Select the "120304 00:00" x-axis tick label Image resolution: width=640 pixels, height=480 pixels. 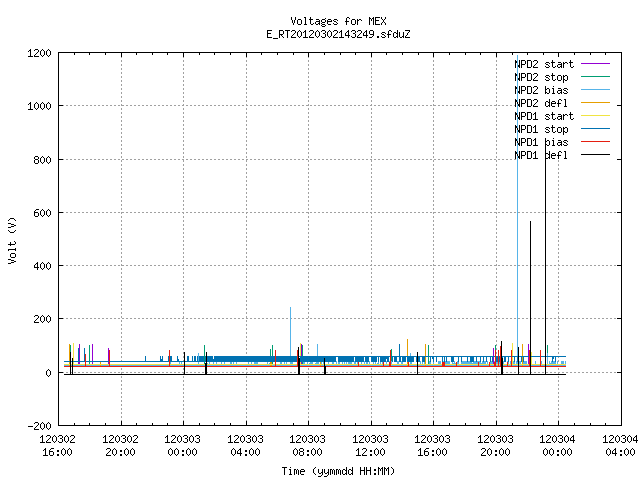pyautogui.click(x=557, y=446)
